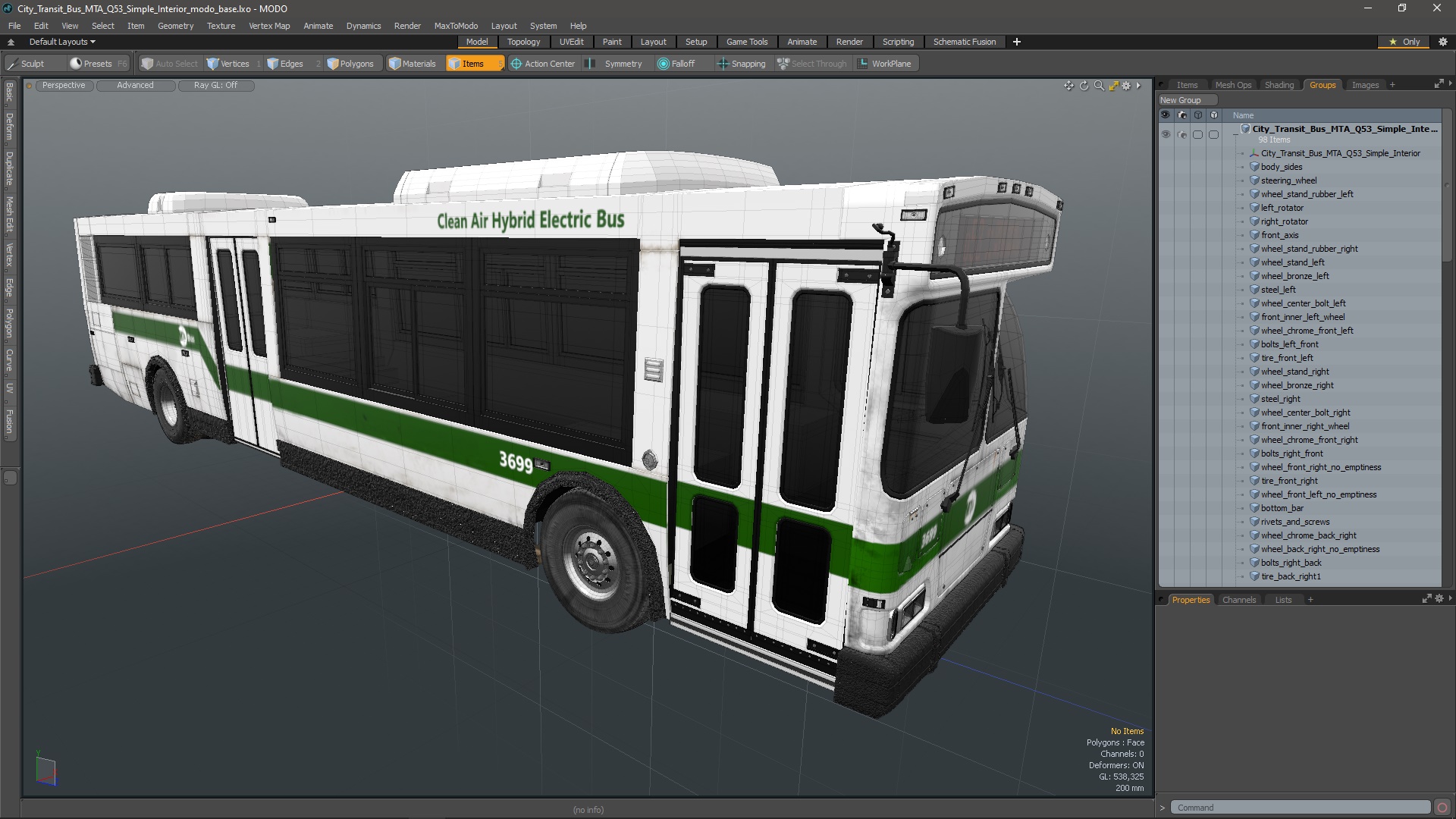This screenshot has height=819, width=1456.
Task: Add a new layout tab with plus
Action: tap(1017, 42)
